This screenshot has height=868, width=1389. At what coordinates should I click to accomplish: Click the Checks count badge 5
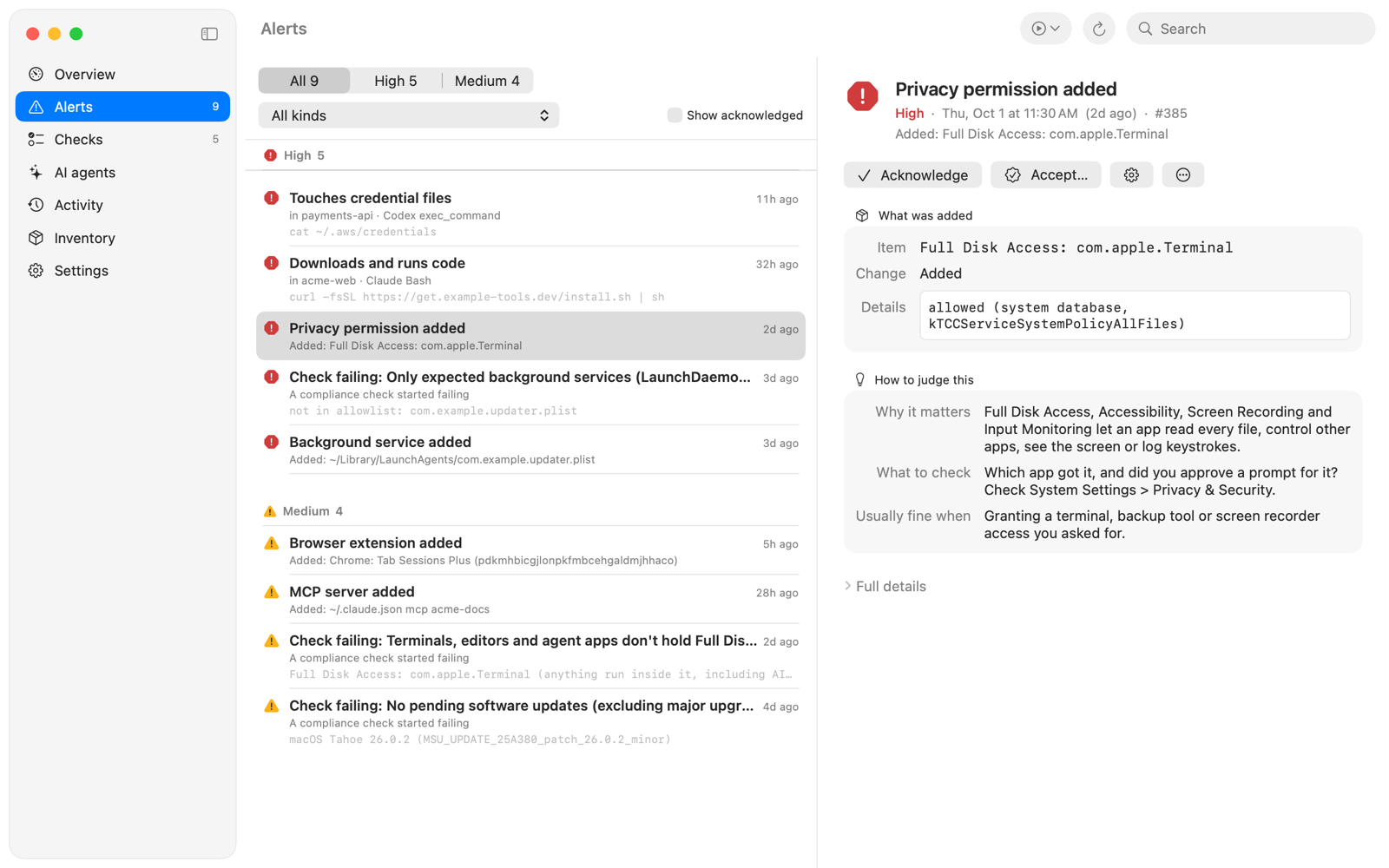point(215,139)
